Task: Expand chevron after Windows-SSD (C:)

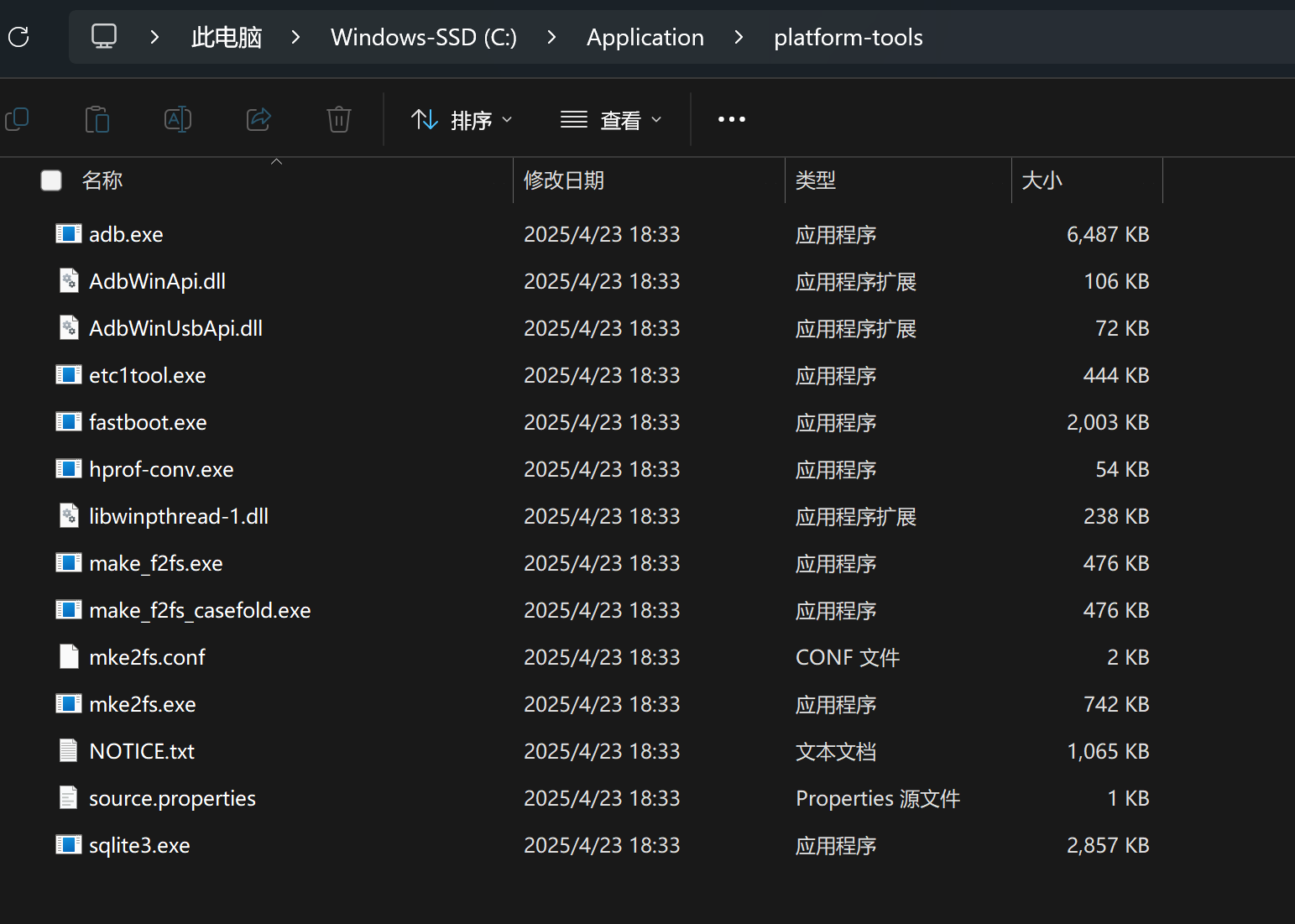Action: 551,37
